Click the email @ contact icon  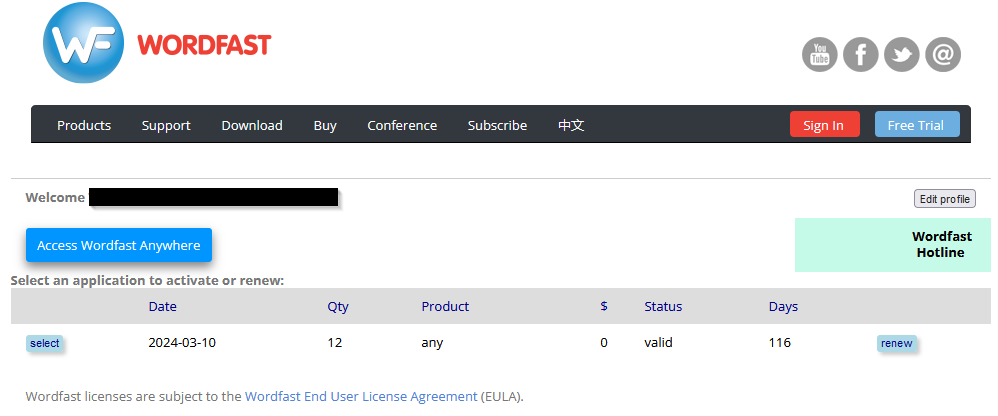943,54
